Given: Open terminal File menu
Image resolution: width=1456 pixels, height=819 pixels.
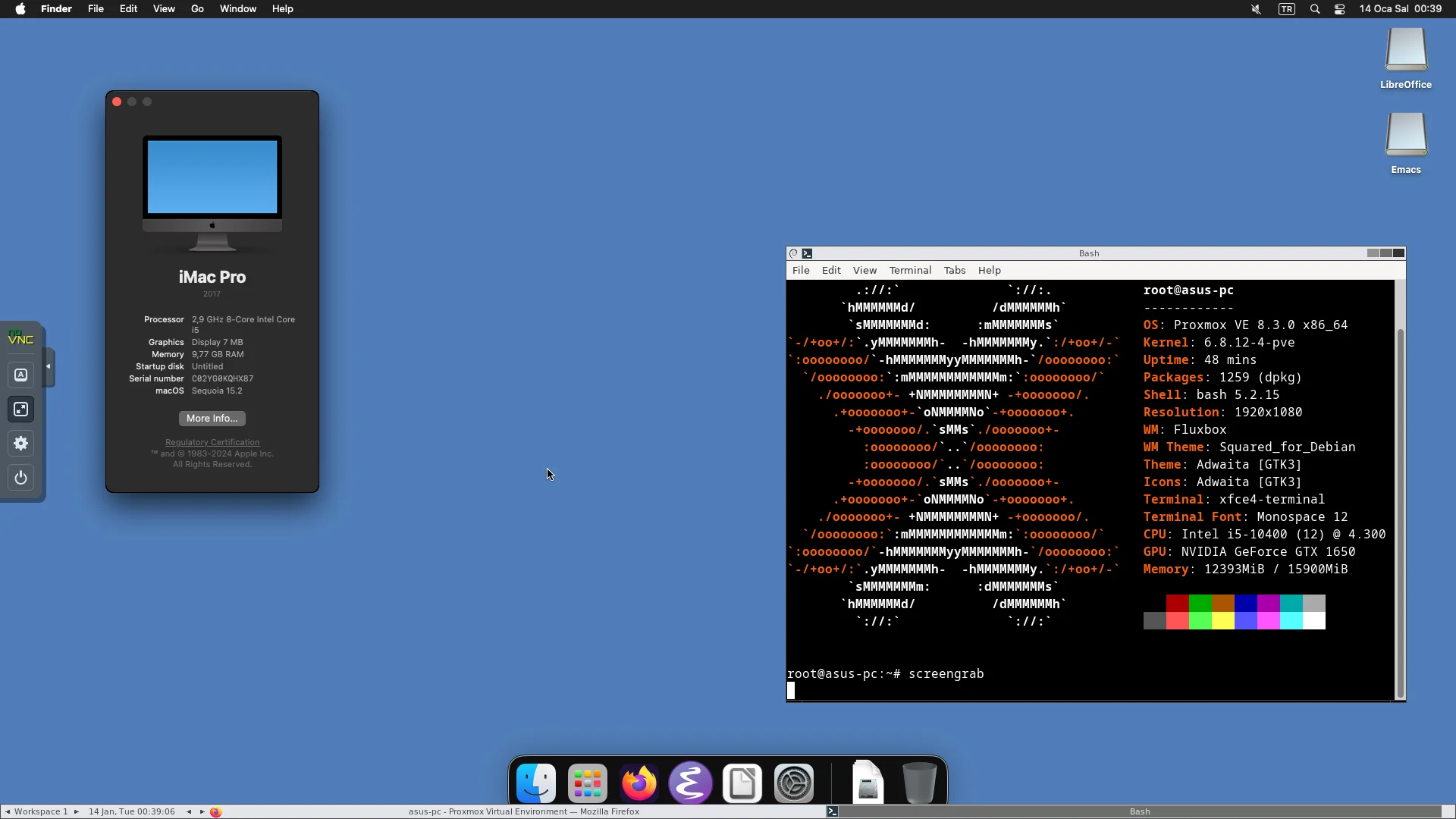Looking at the screenshot, I should tap(801, 270).
